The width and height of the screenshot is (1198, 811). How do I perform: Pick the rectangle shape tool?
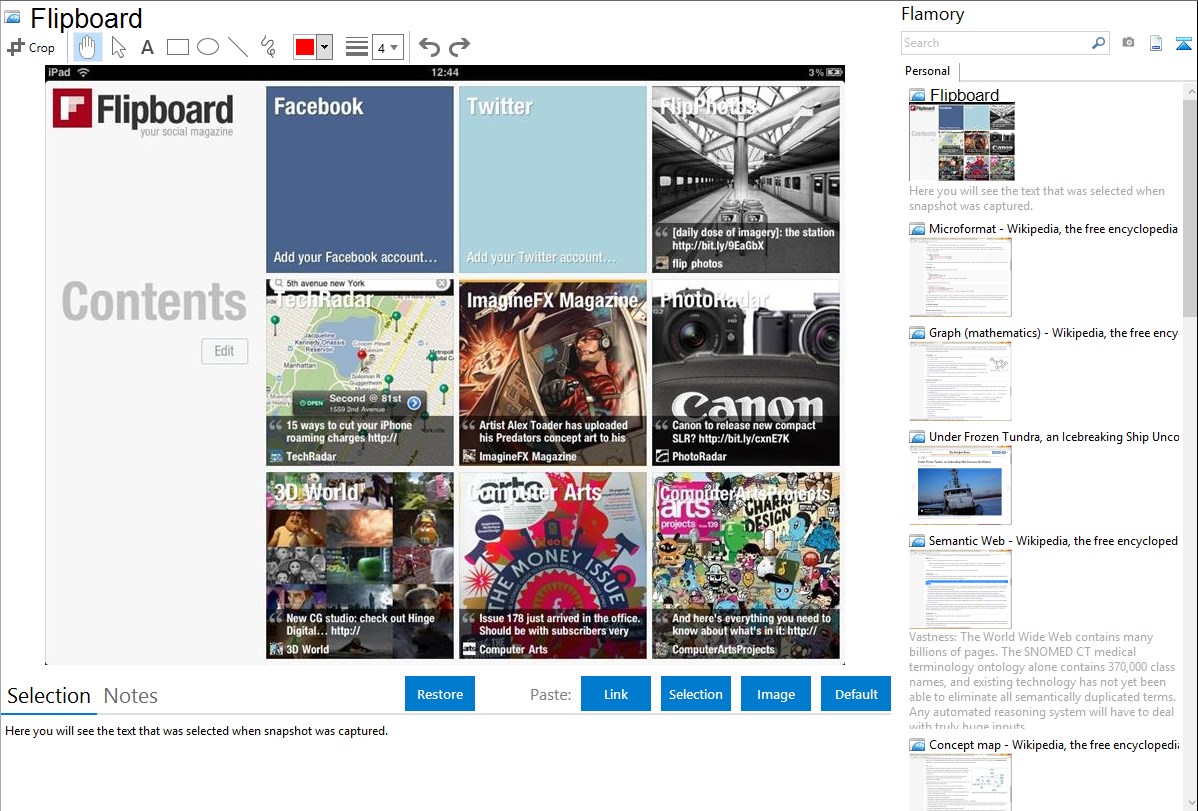(177, 47)
